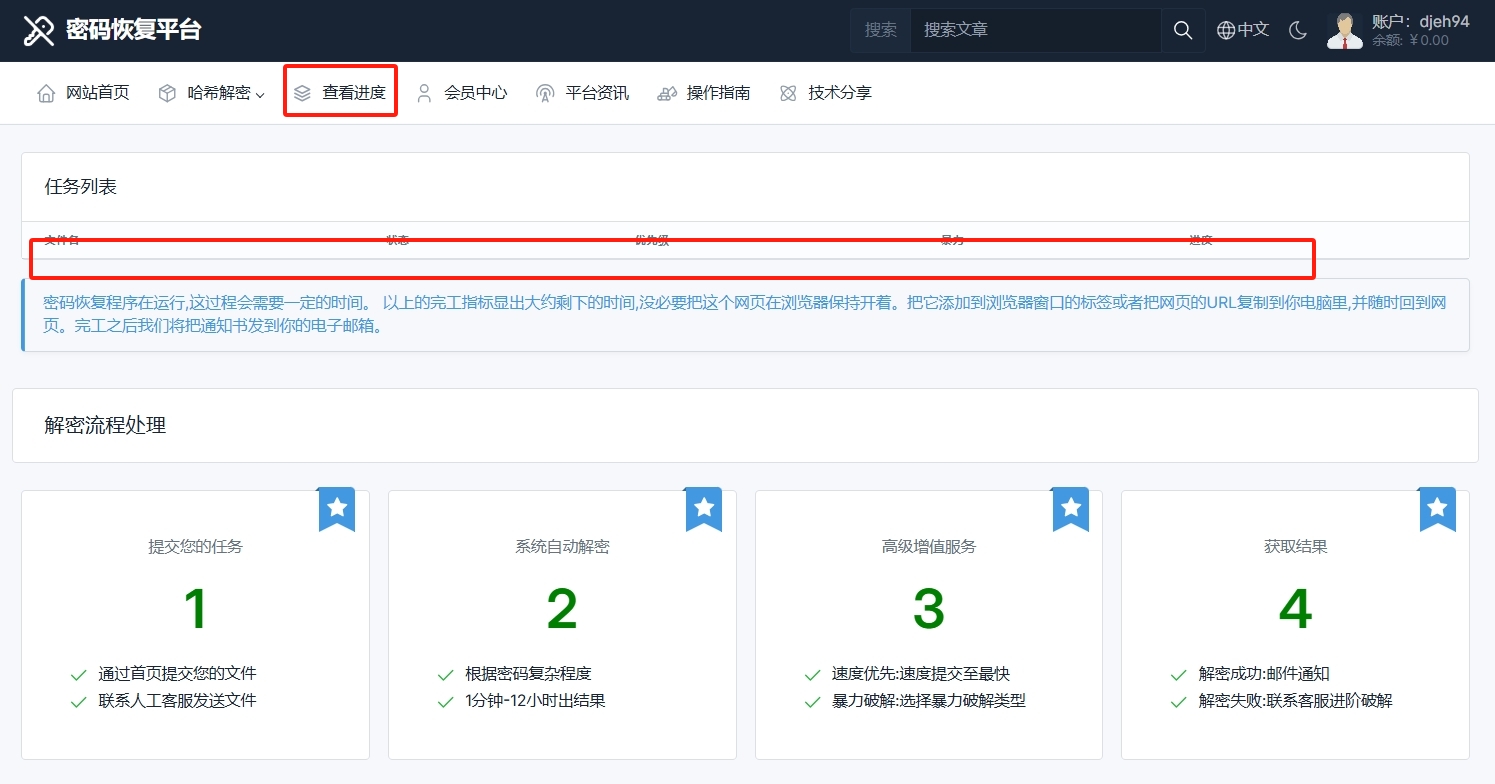Click the icon beside 技术分享
This screenshot has height=784, width=1495.
[789, 93]
